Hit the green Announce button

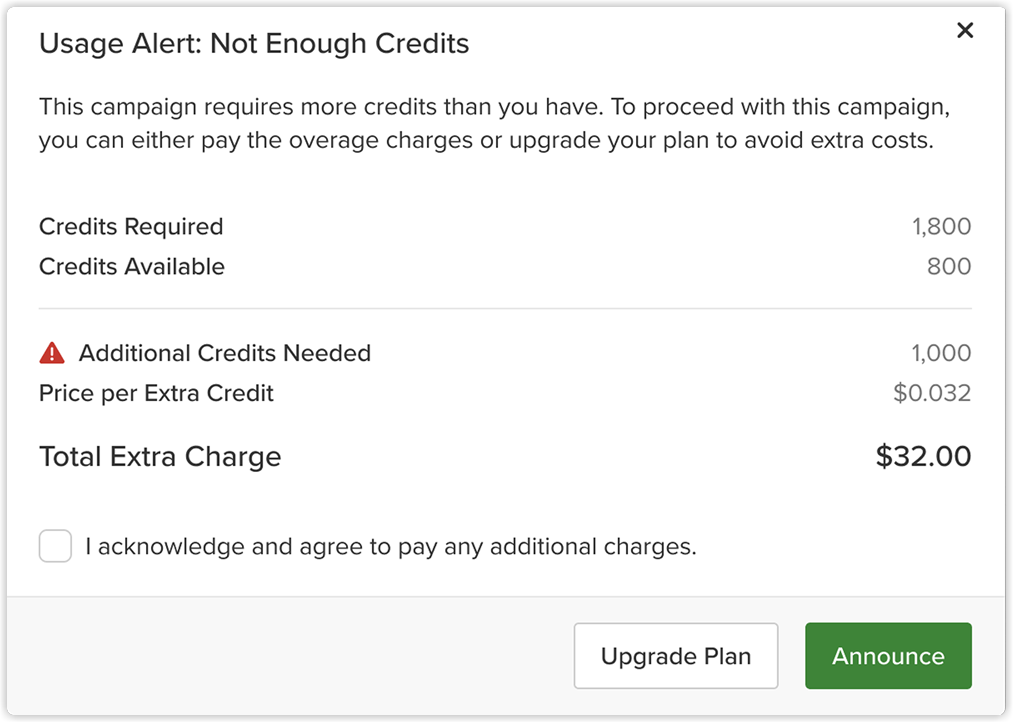pyautogui.click(x=888, y=656)
